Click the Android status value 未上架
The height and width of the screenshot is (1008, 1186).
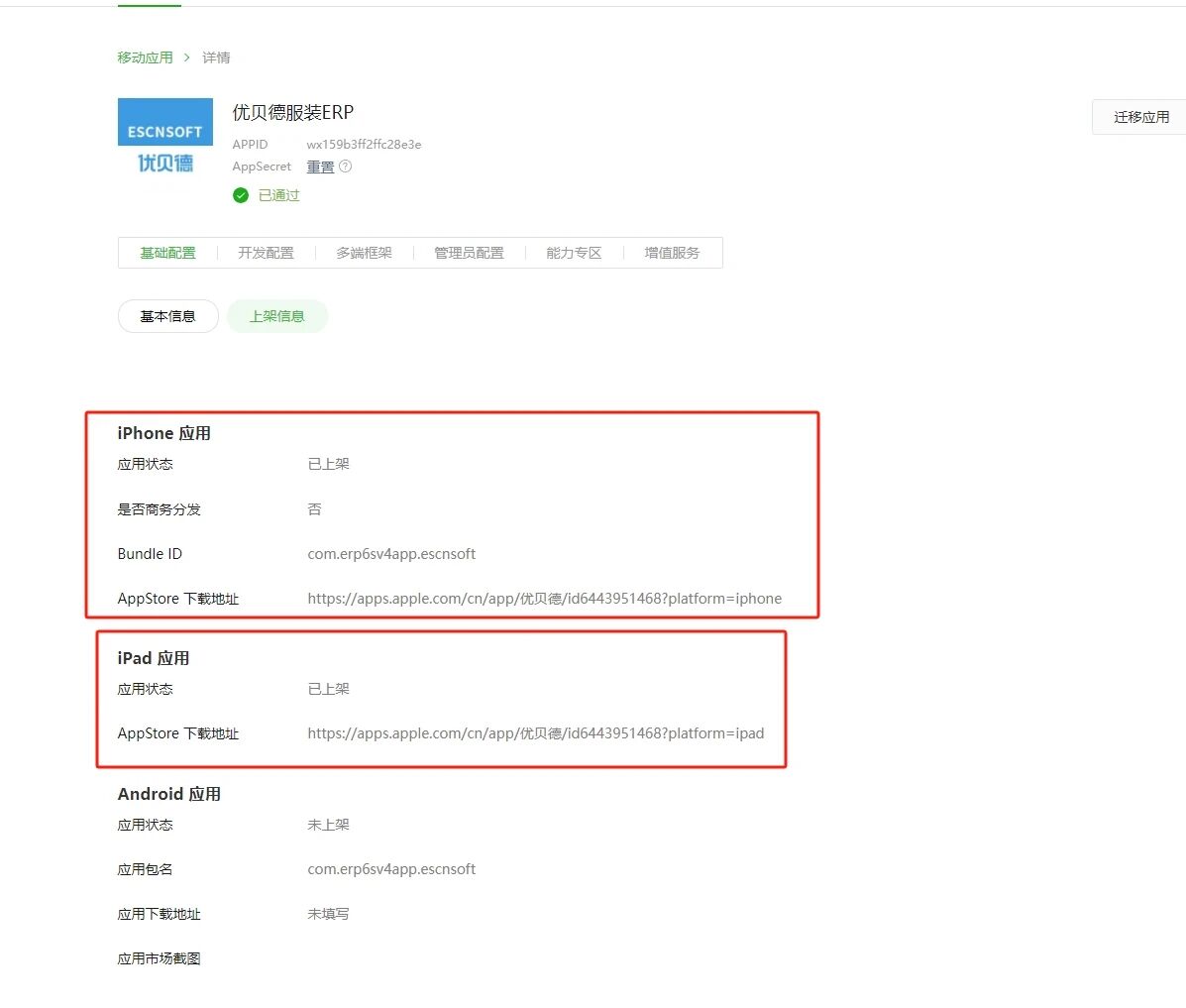click(328, 825)
